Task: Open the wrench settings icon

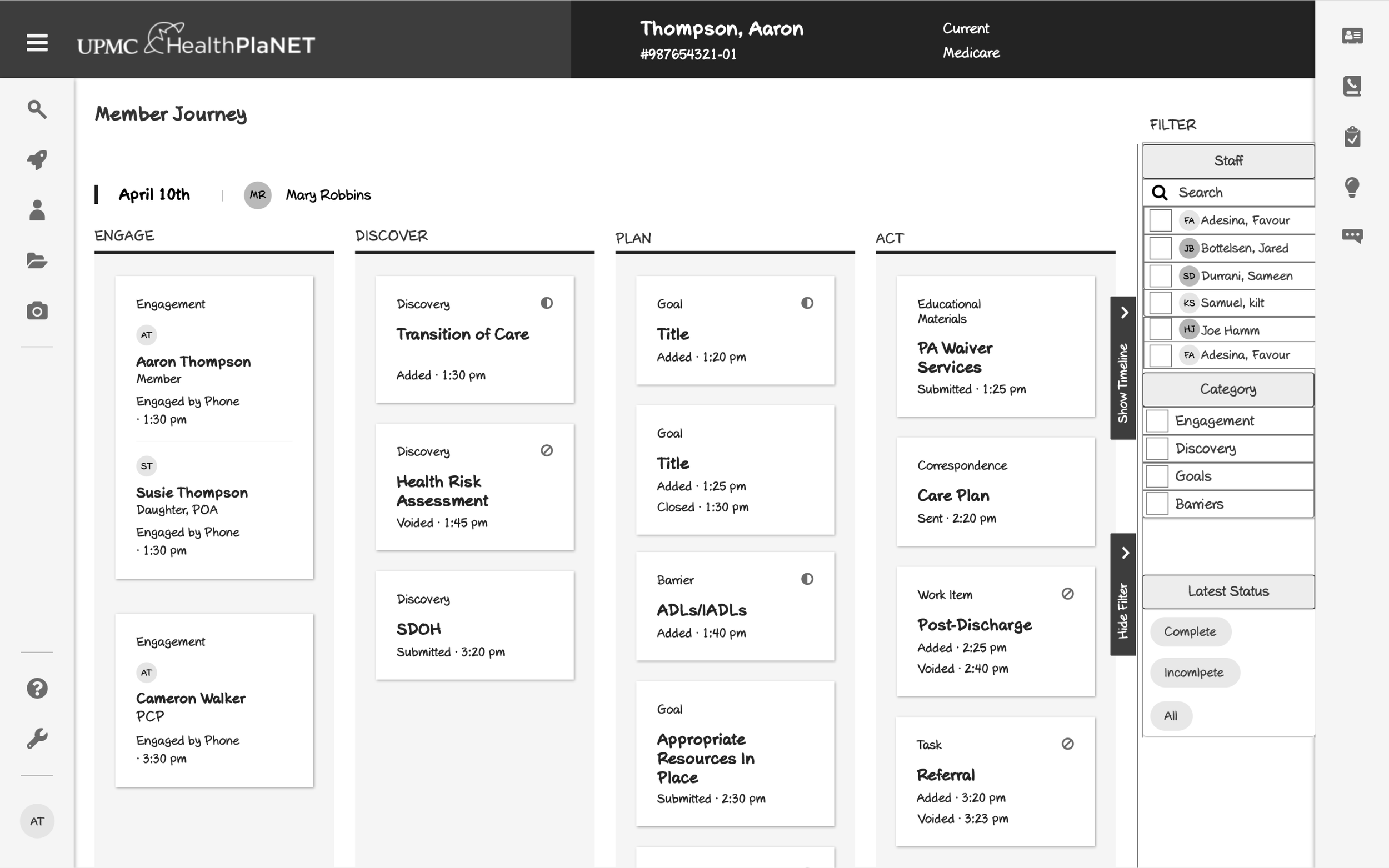Action: pos(37,738)
